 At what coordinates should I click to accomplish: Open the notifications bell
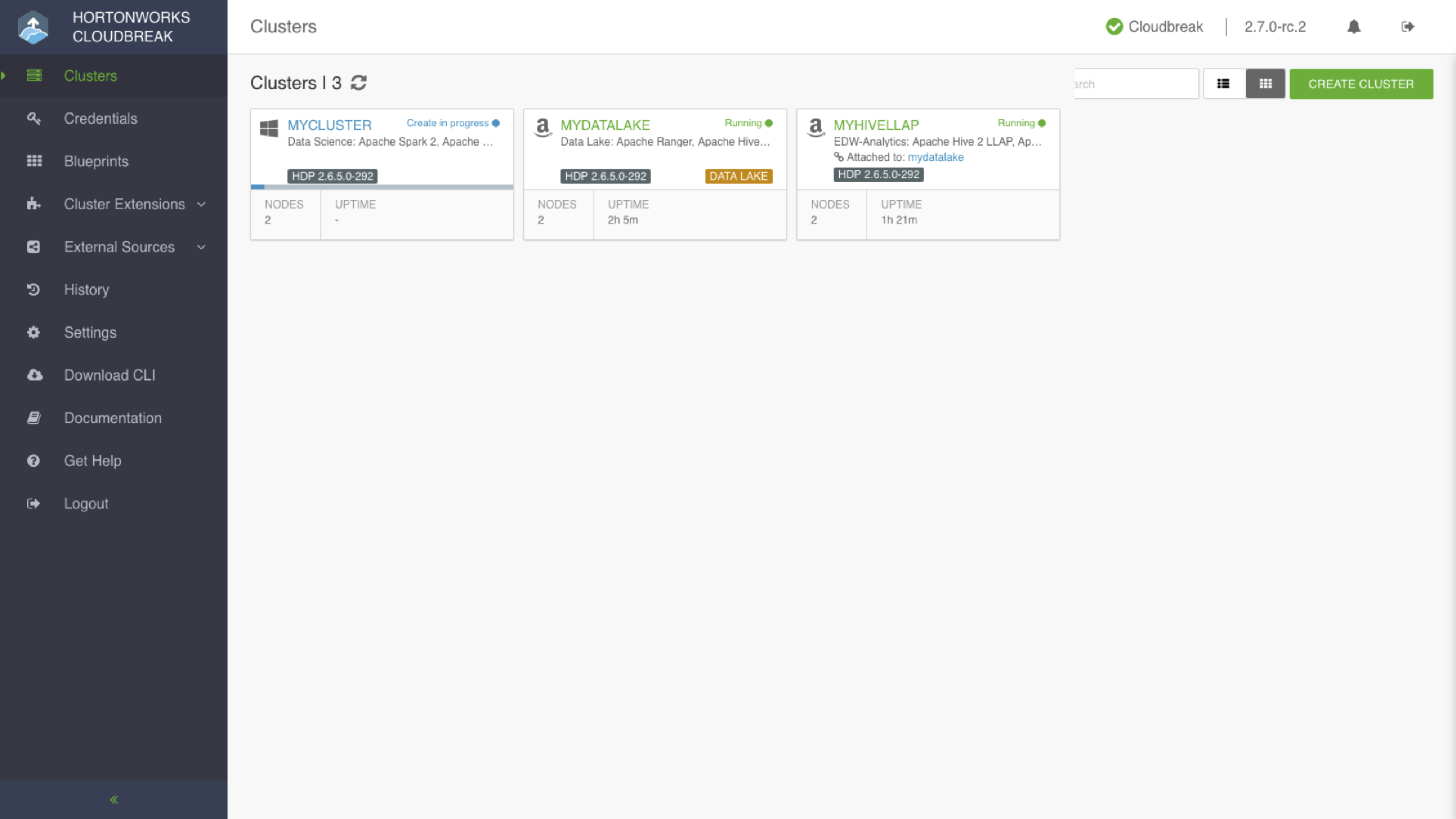1354,26
